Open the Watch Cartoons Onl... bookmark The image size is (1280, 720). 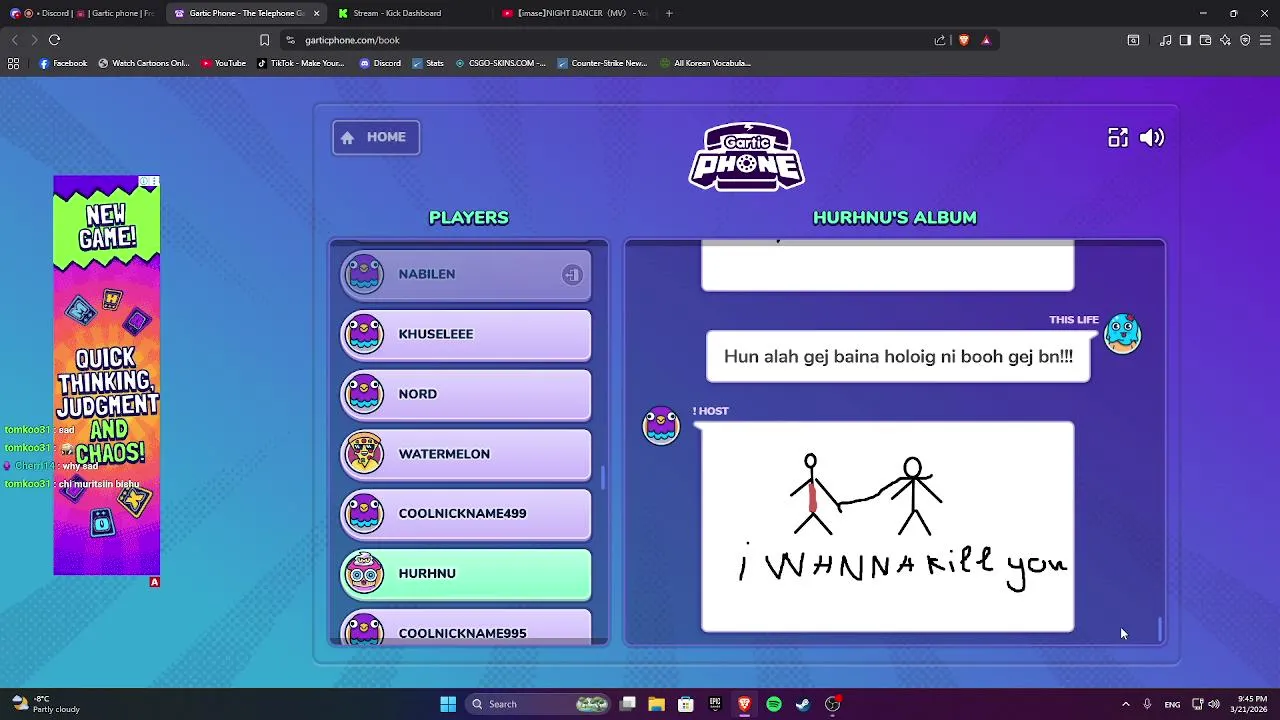[x=143, y=63]
